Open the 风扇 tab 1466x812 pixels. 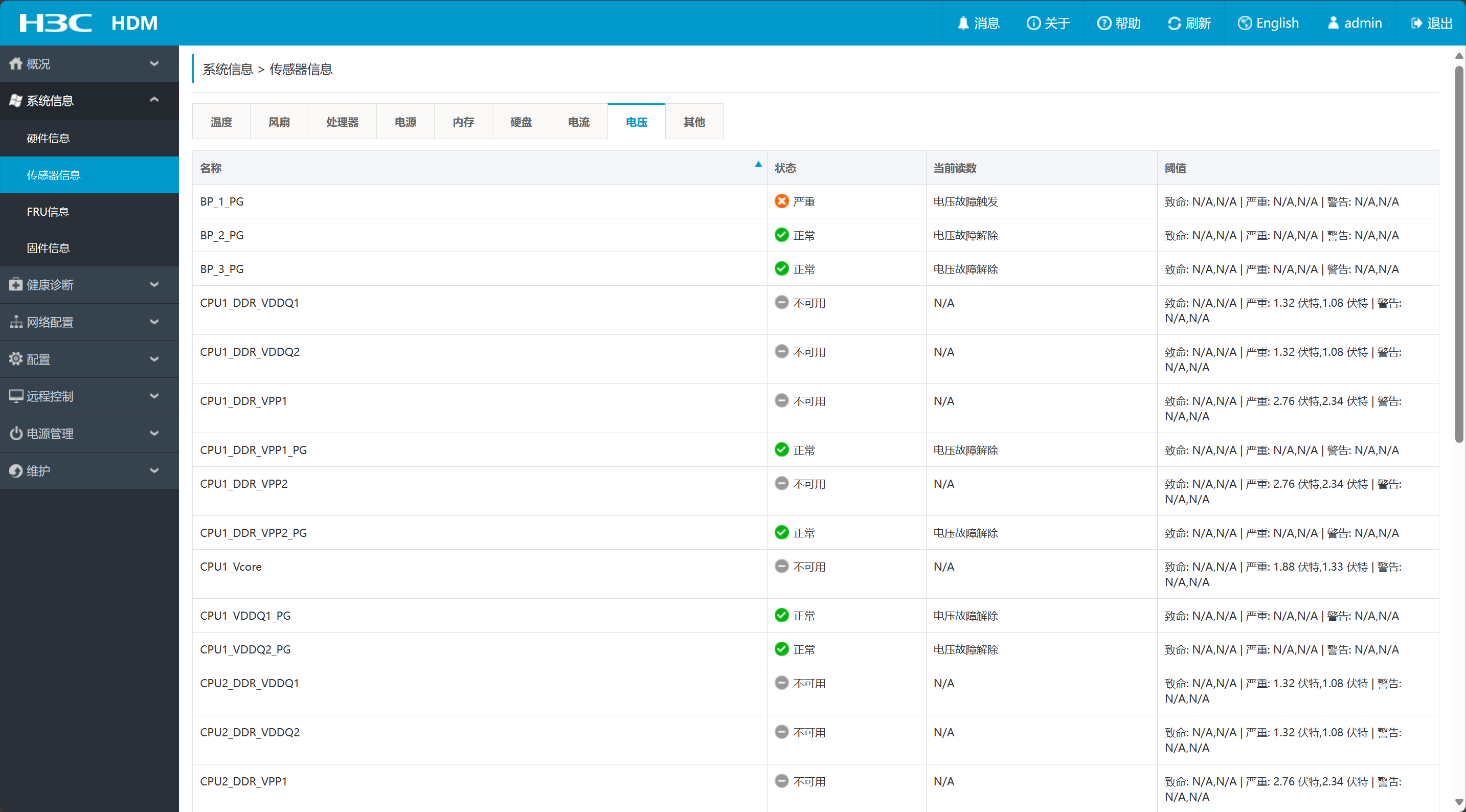279,122
